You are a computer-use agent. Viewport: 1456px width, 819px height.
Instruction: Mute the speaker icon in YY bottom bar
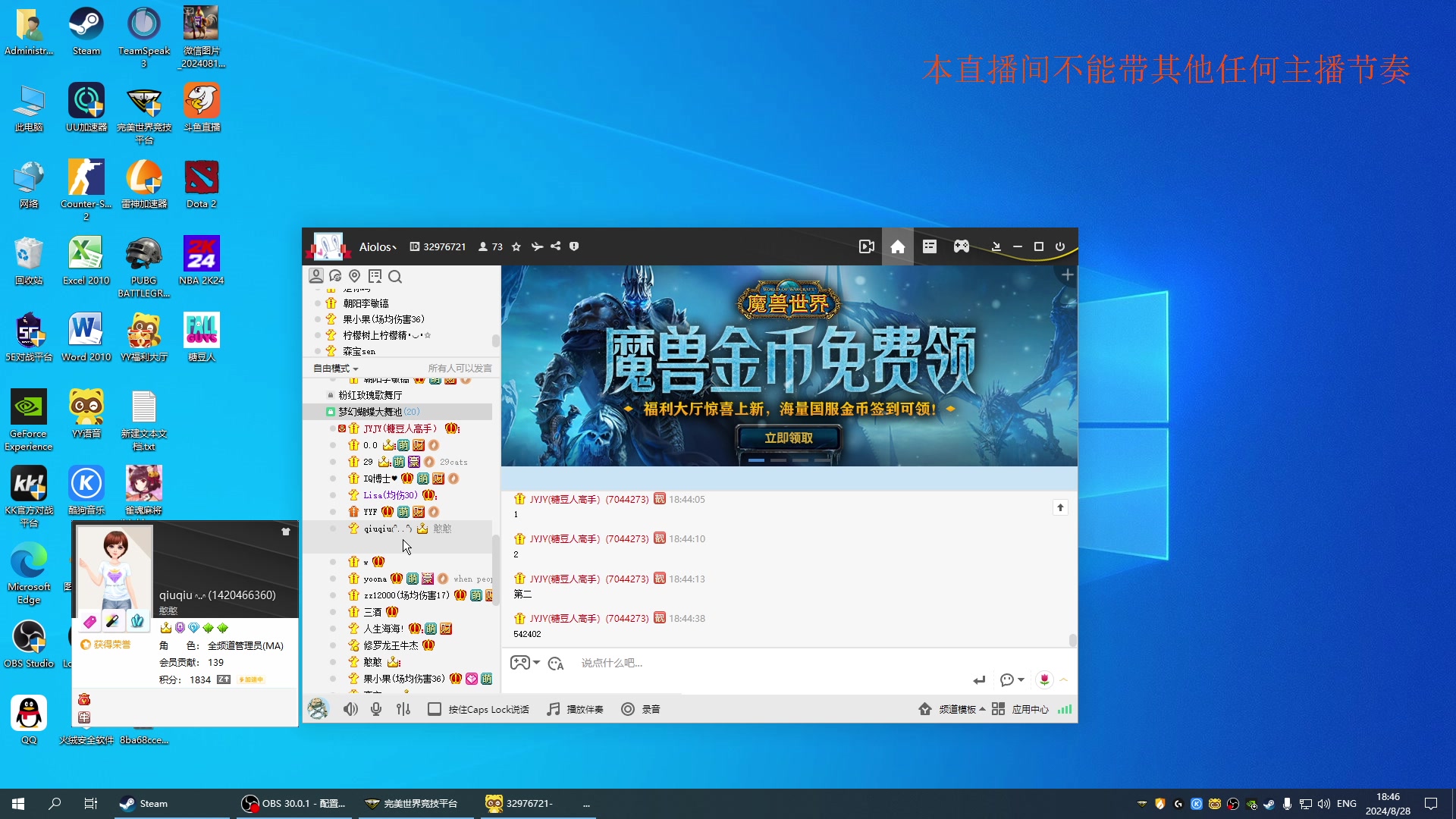tap(350, 709)
